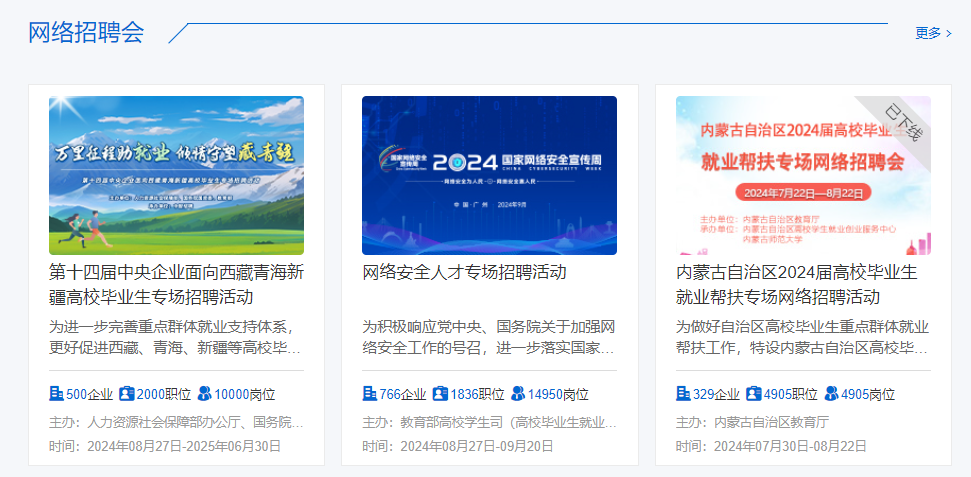Click date 2024年08月27日-2025年06月30日
This screenshot has width=971, height=477.
(185, 446)
